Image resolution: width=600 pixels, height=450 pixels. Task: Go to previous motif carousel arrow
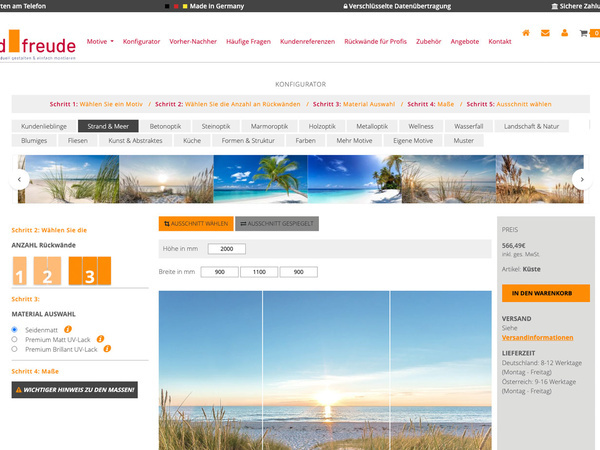[x=19, y=179]
